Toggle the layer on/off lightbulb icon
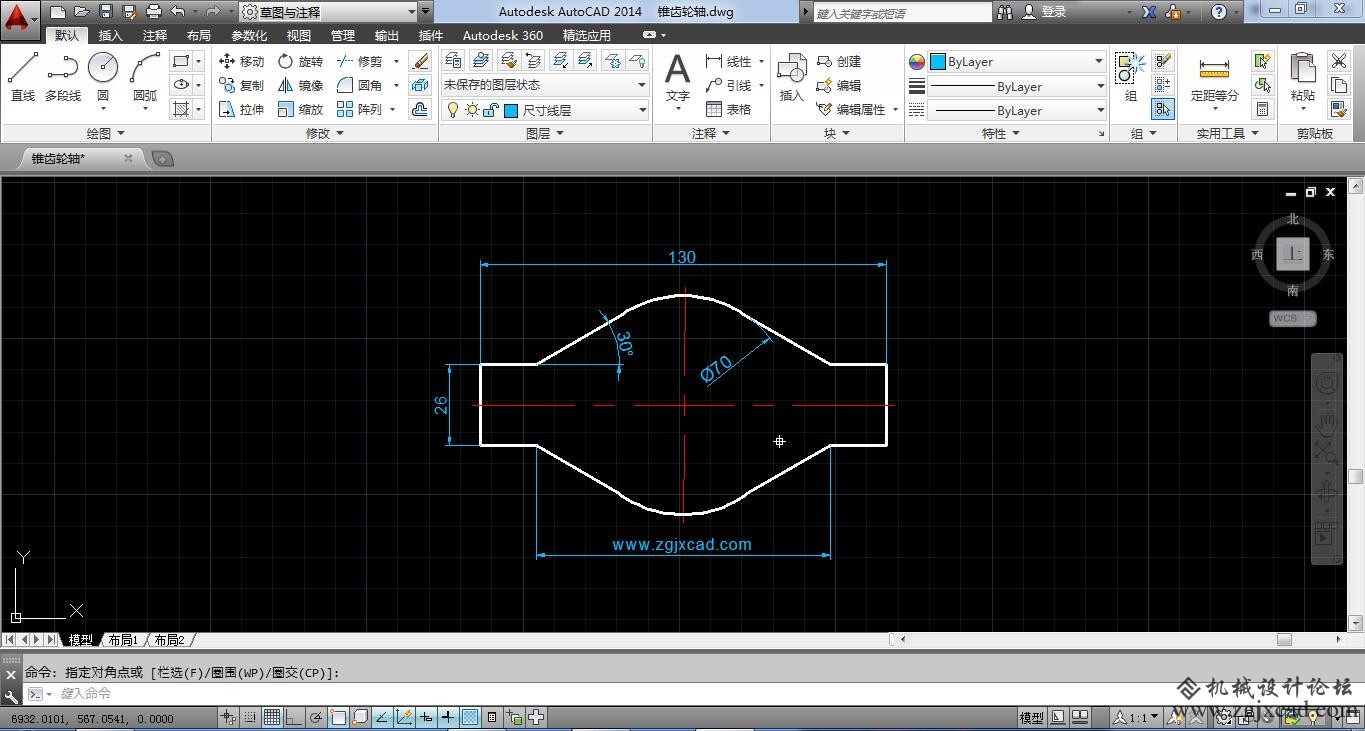Viewport: 1365px width, 731px height. 453,110
